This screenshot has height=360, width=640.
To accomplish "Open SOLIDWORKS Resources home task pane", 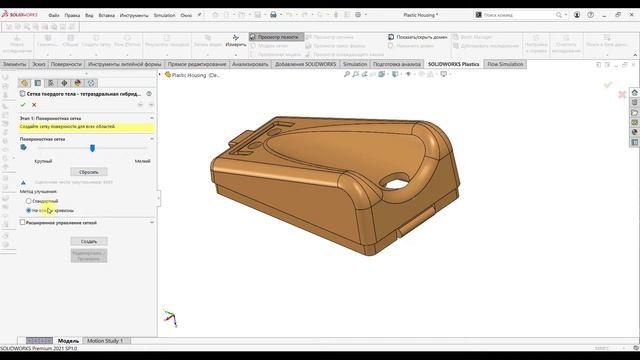I will 634,93.
